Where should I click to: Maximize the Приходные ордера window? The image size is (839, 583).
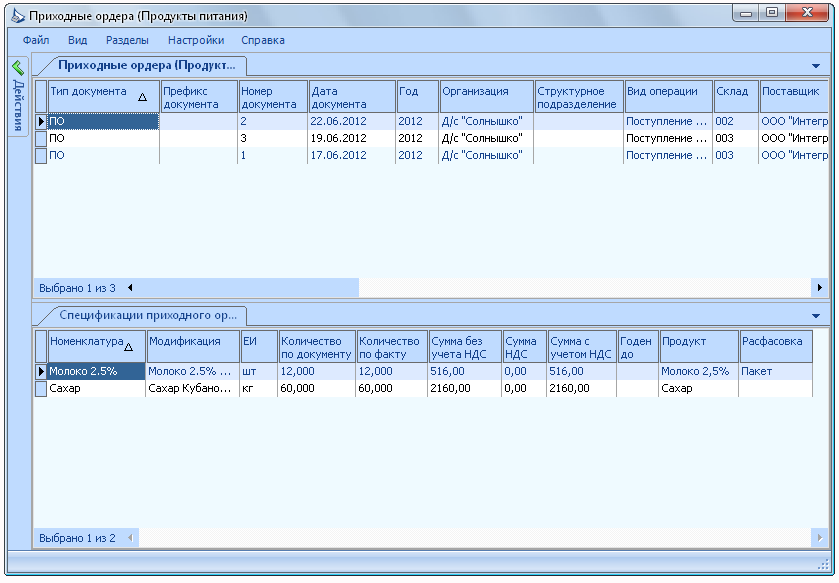coord(772,13)
